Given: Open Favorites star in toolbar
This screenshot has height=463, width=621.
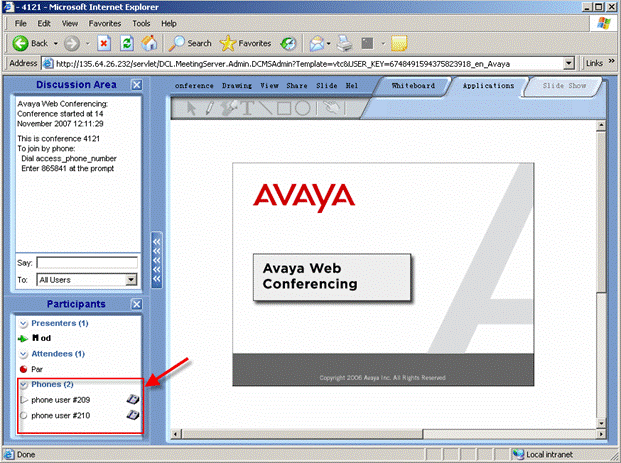Looking at the screenshot, I should pyautogui.click(x=246, y=43).
